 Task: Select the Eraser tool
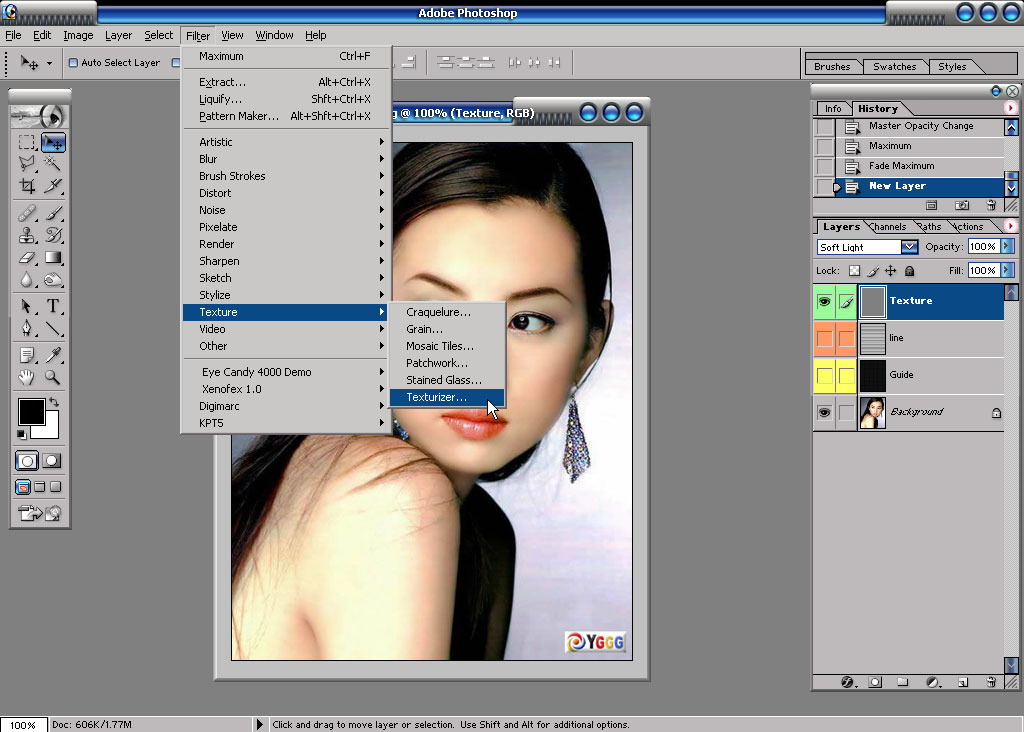[27, 257]
